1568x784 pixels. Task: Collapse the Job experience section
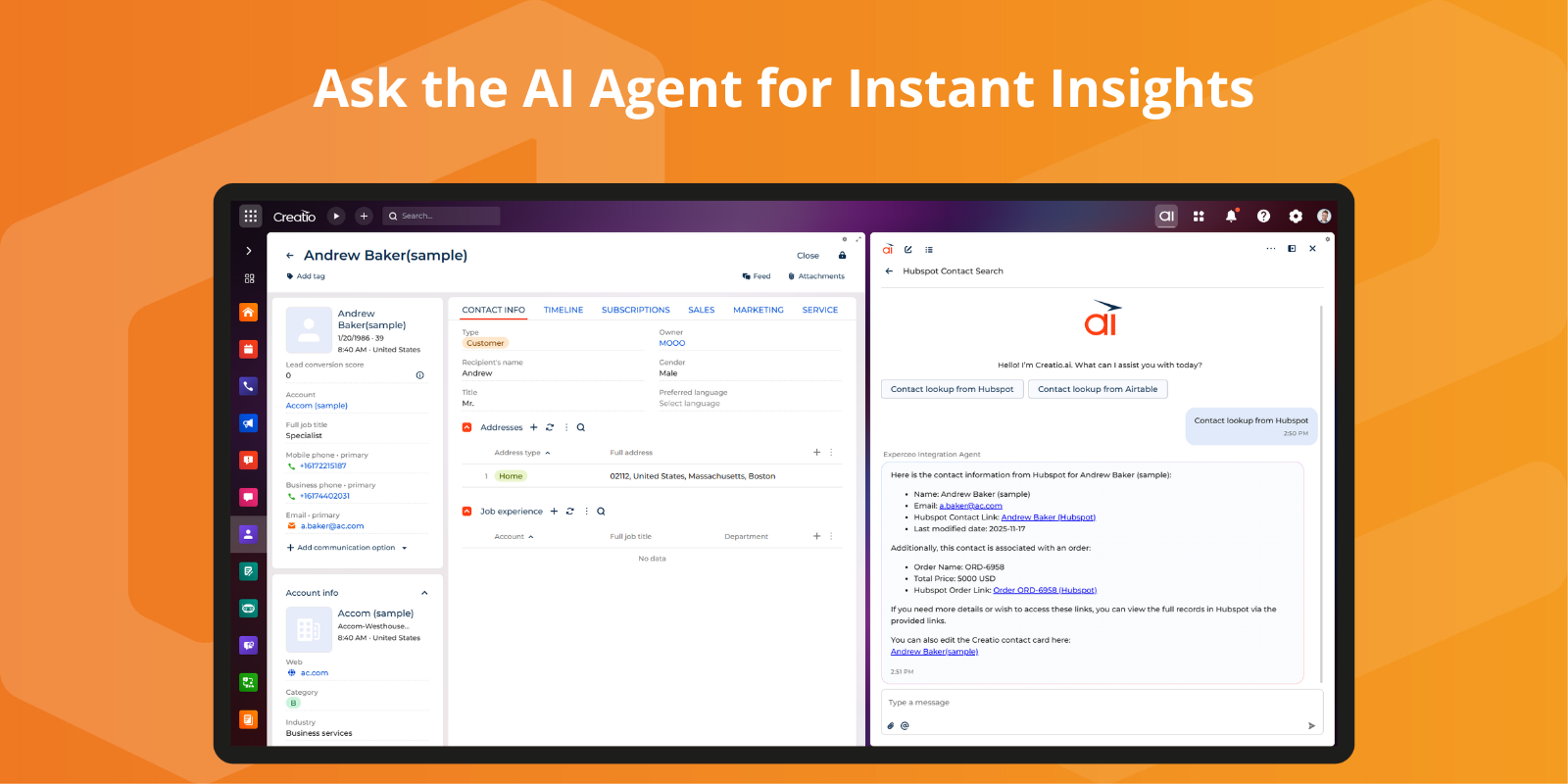pos(467,512)
